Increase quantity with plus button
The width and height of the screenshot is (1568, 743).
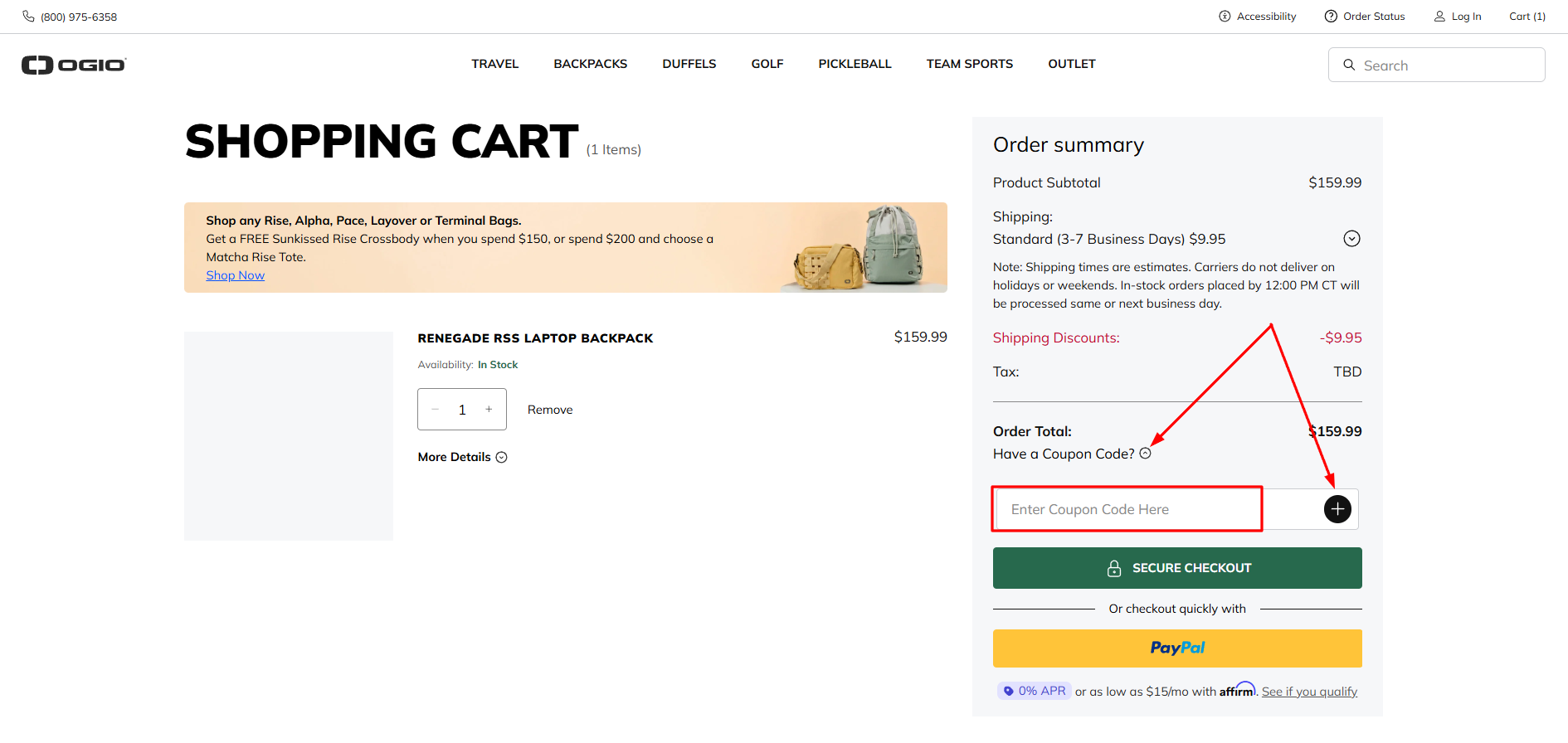point(489,409)
